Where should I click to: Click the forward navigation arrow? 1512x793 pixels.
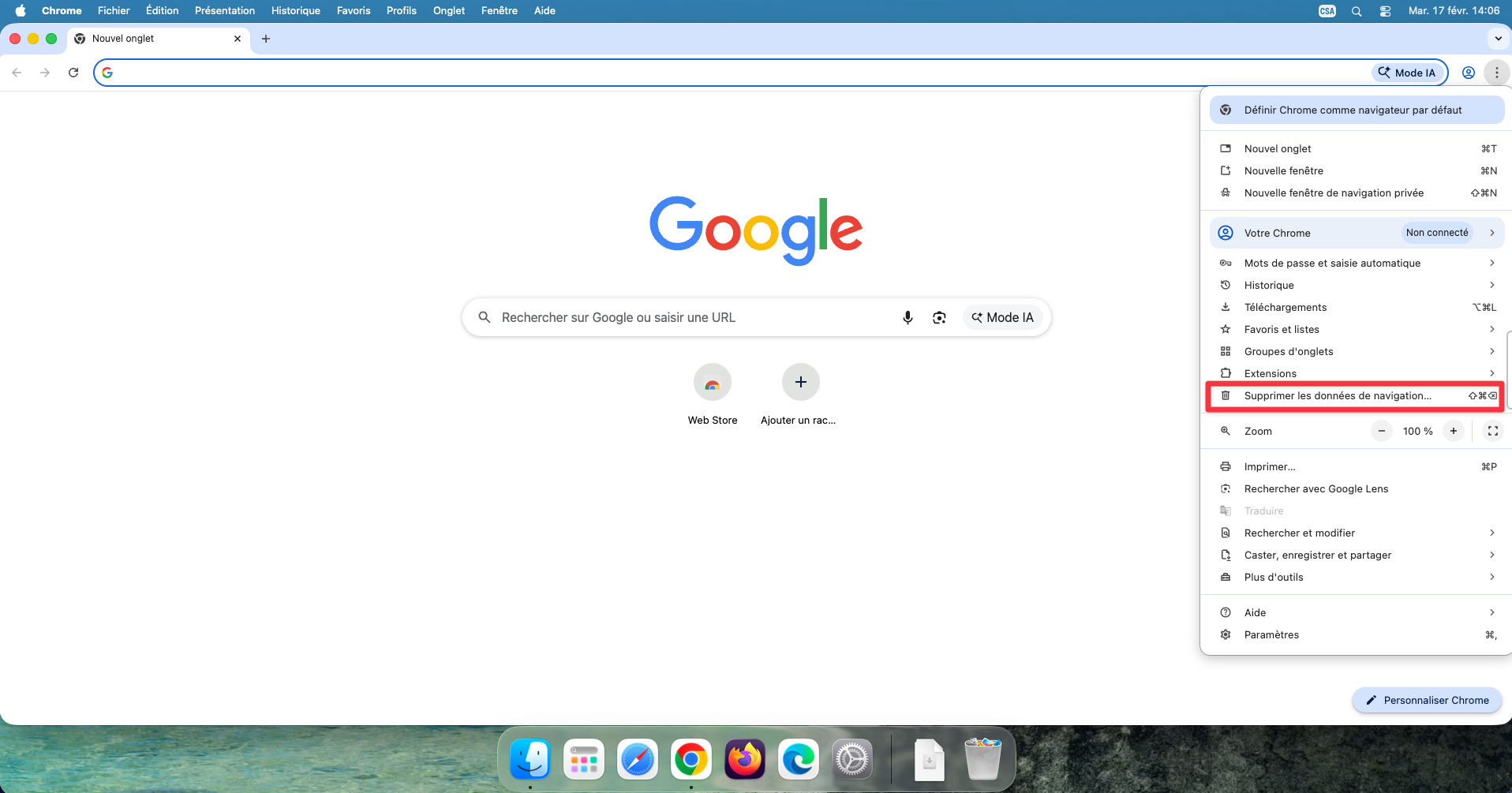(x=45, y=73)
